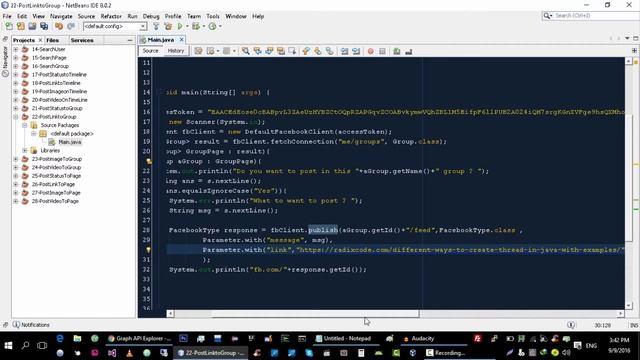Toggle Bookmark in editor toolbar
The width and height of the screenshot is (640, 360).
(x=329, y=51)
